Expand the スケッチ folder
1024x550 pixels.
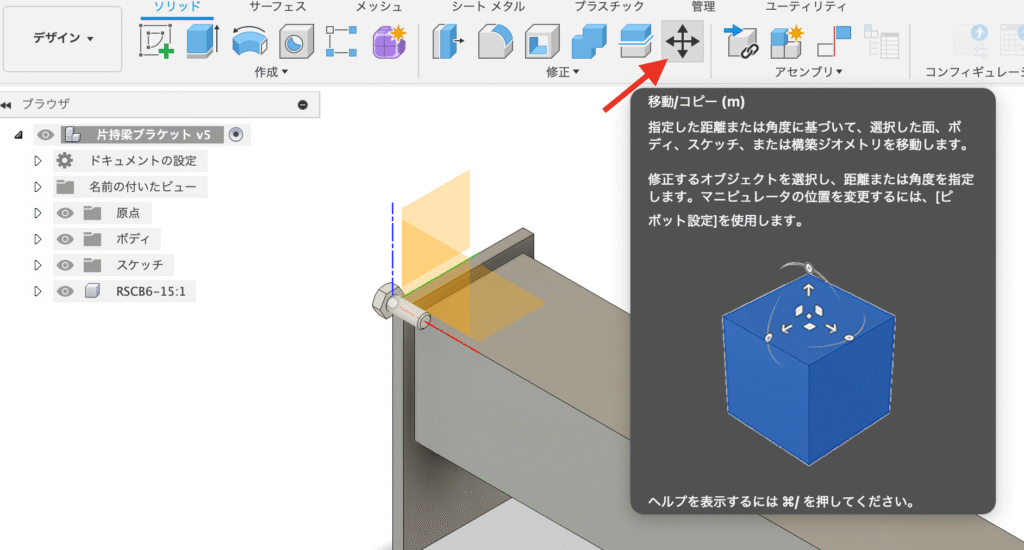coord(37,265)
